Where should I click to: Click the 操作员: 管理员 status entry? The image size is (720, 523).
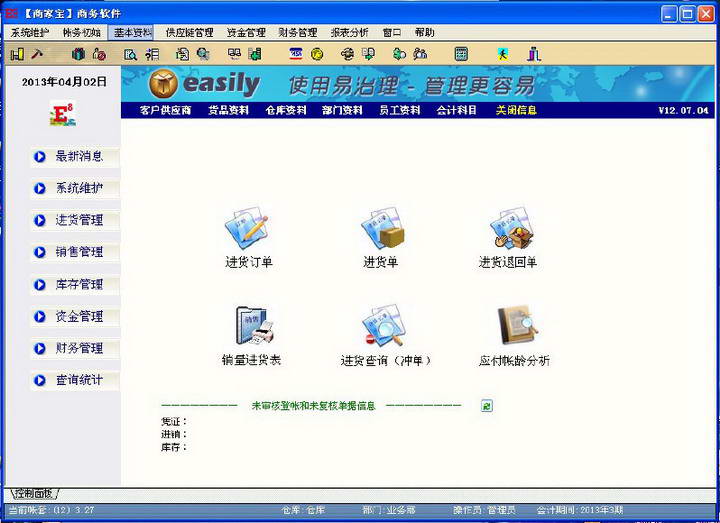pyautogui.click(x=484, y=510)
